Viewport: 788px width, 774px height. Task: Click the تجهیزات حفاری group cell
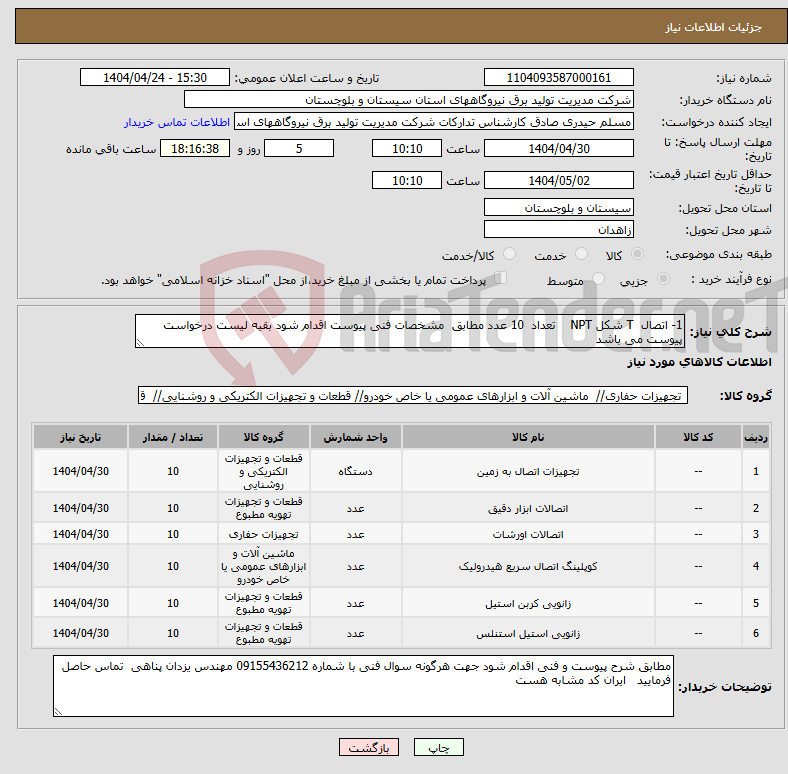(x=263, y=534)
